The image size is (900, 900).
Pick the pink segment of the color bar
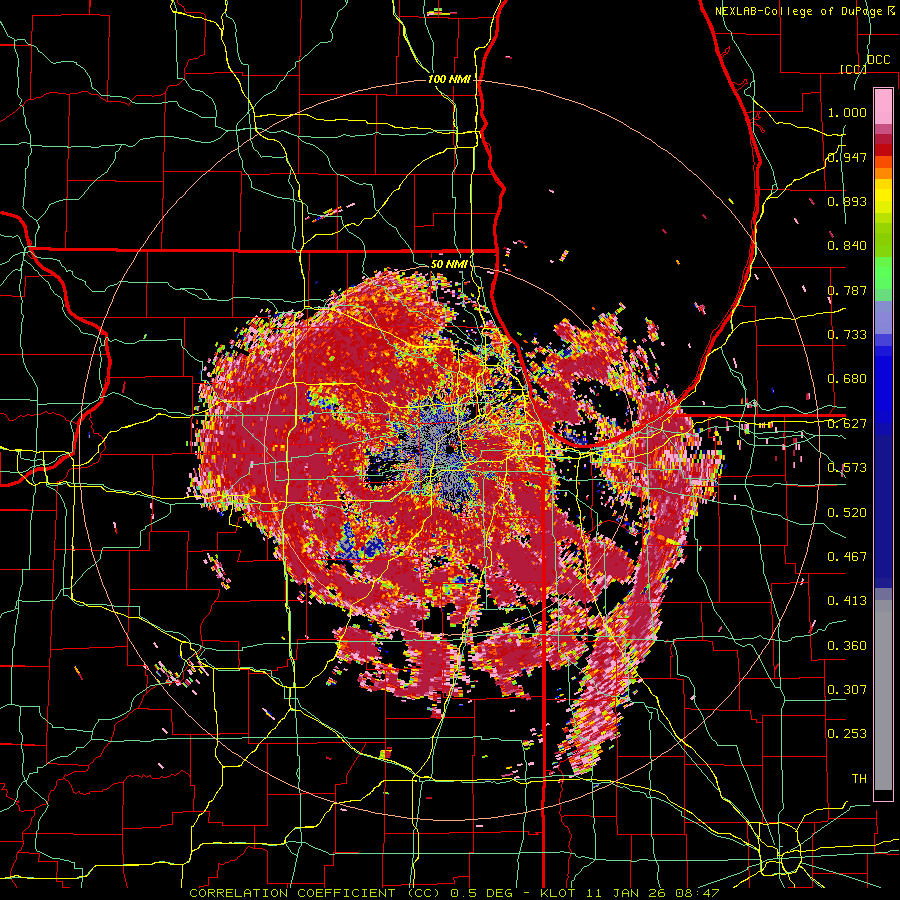coord(883,106)
